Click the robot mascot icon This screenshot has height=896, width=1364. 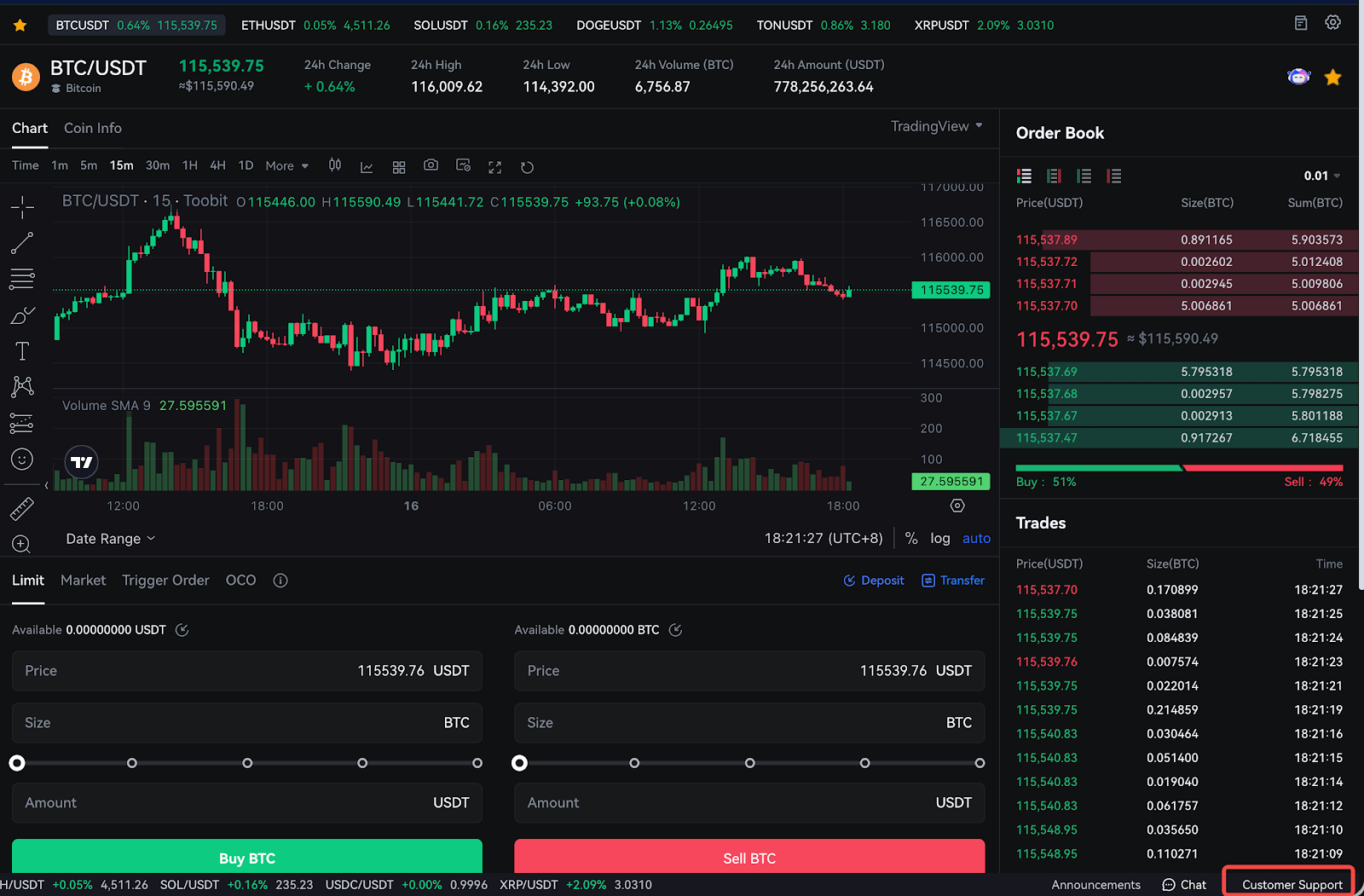pos(1298,77)
